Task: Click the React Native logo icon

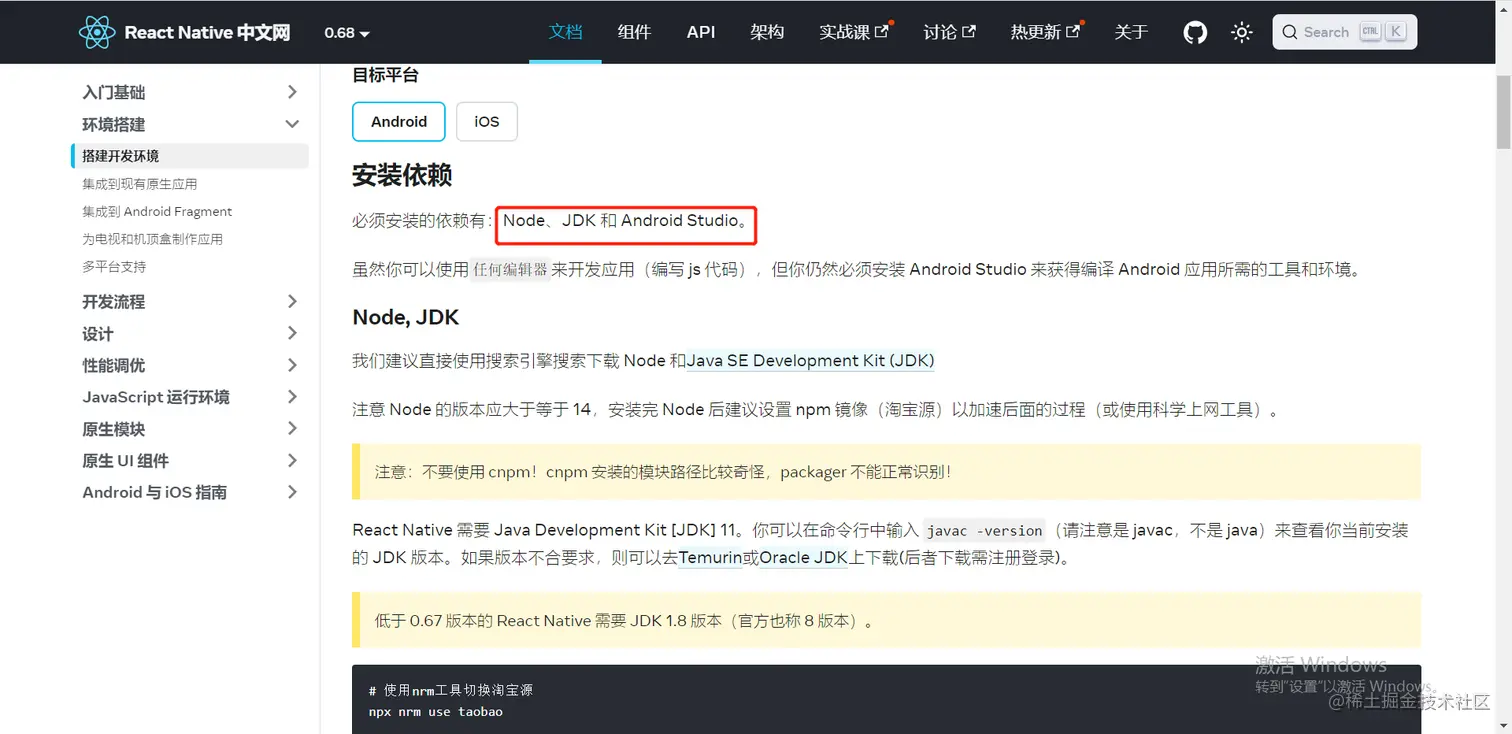Action: [x=97, y=31]
